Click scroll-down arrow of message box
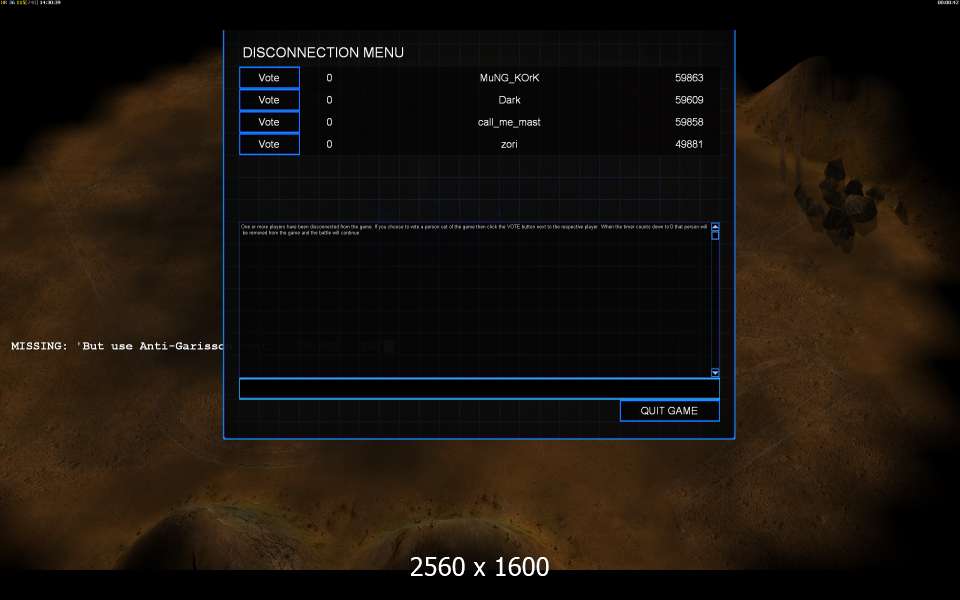This screenshot has height=600, width=960. pyautogui.click(x=715, y=372)
